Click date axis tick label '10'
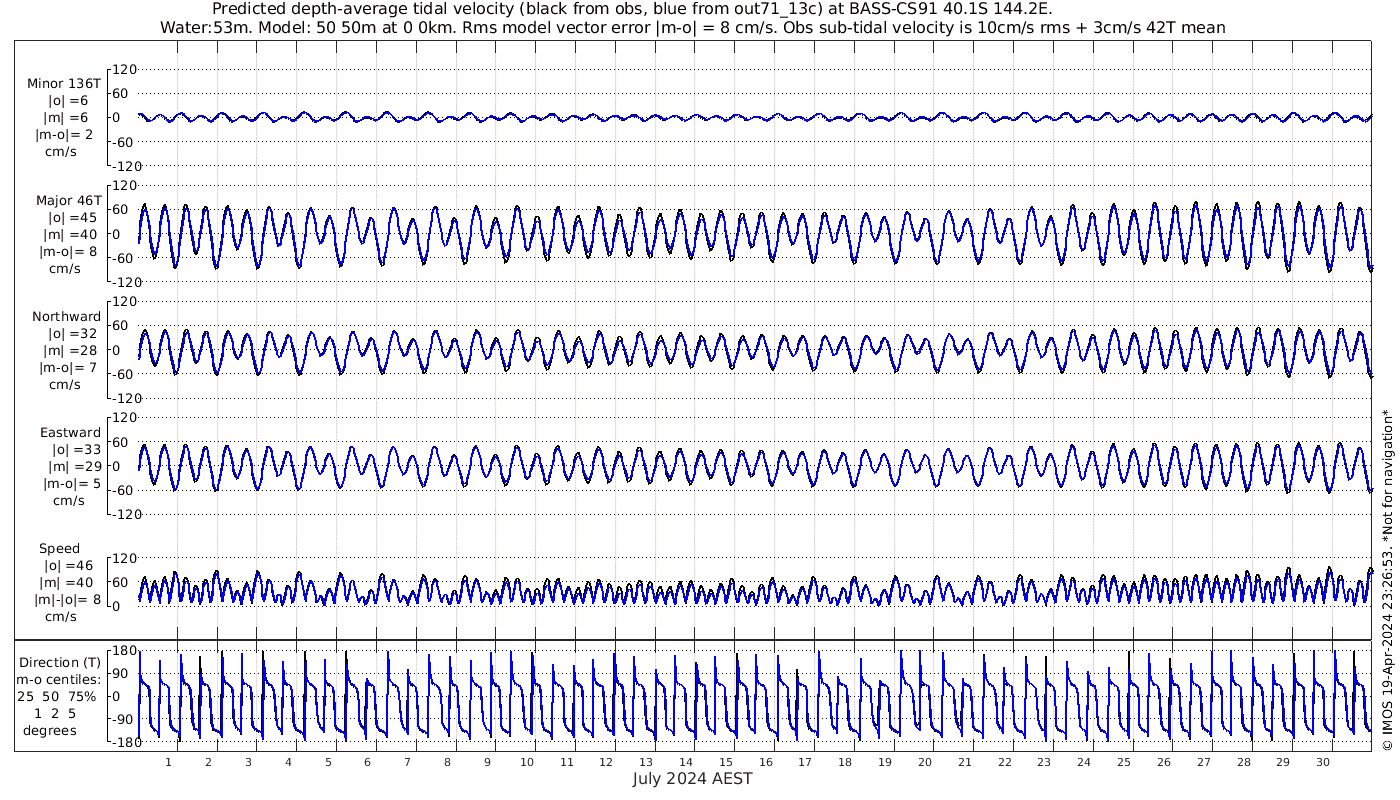This screenshot has height=800, width=1400. pos(527,762)
